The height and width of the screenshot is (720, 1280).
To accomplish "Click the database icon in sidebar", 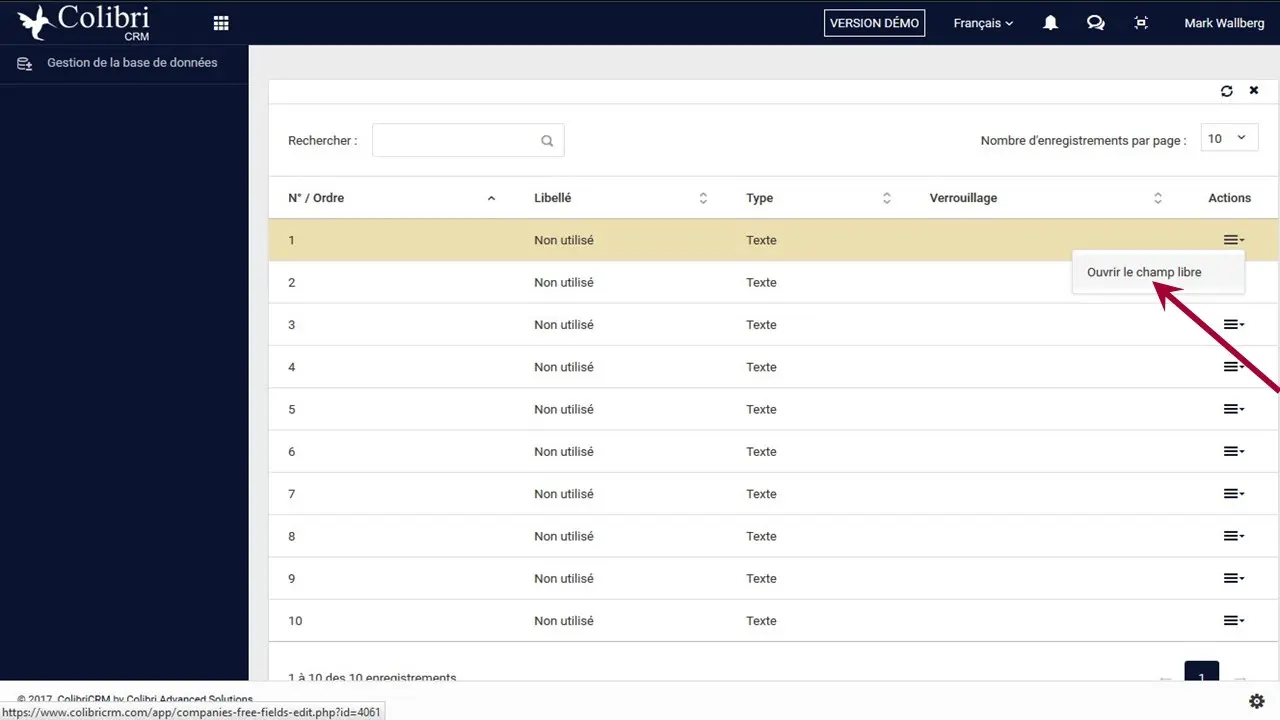I will [25, 64].
